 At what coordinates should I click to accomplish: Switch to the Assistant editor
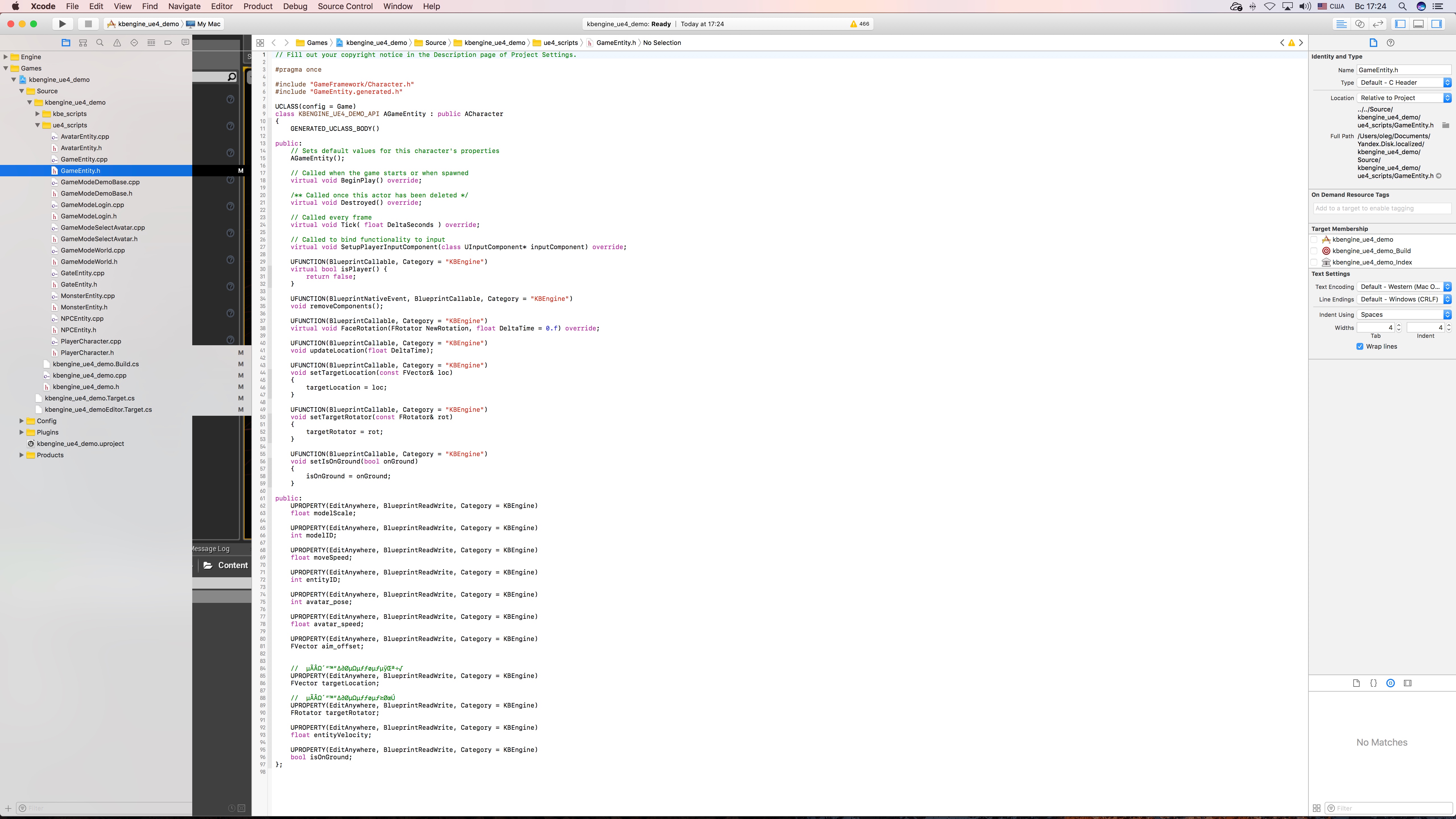coord(1360,24)
